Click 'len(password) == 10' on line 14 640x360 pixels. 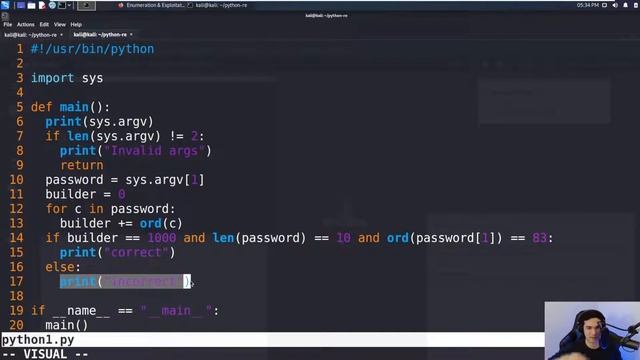coord(281,238)
